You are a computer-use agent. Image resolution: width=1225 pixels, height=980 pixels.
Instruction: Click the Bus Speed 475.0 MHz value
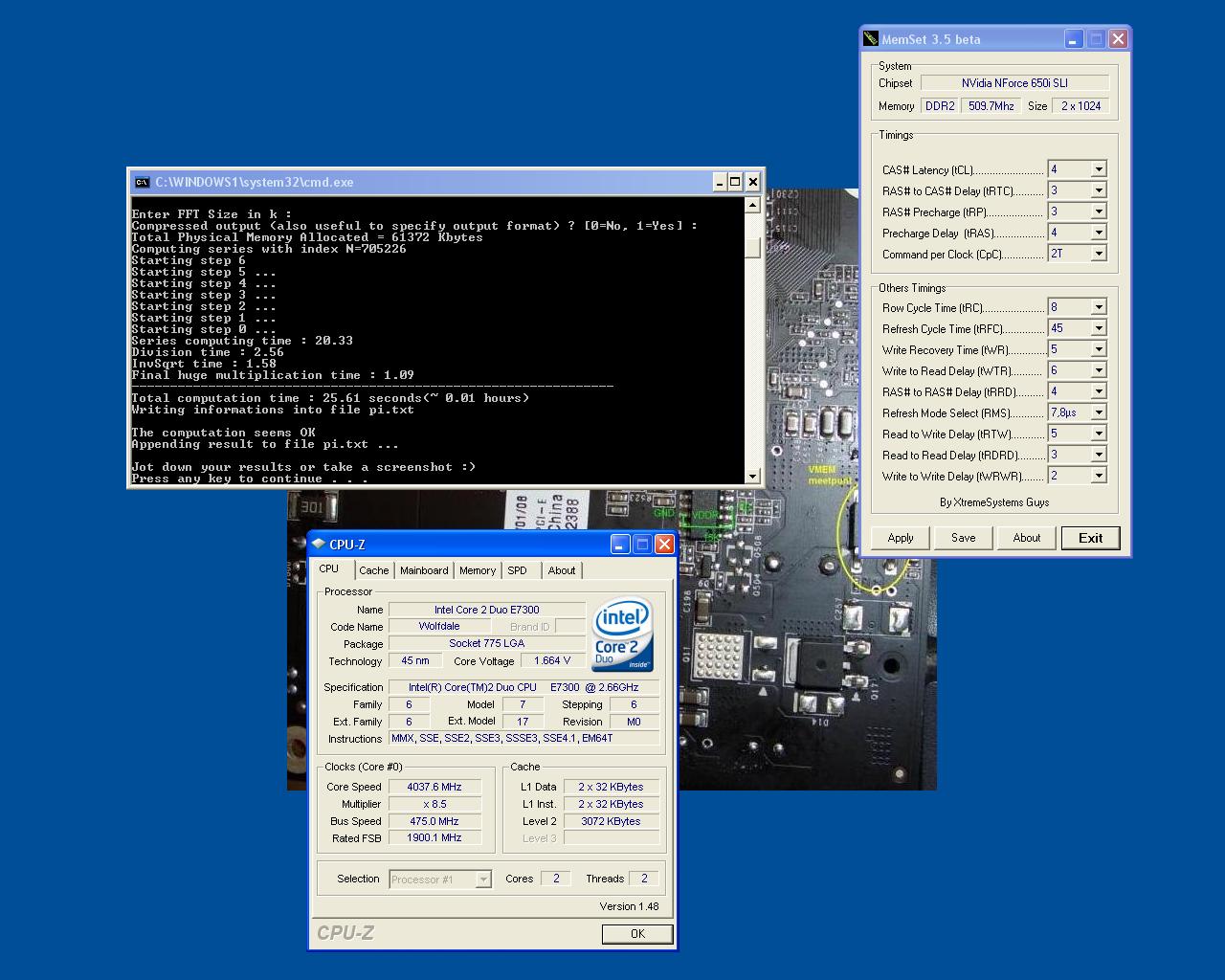434,821
